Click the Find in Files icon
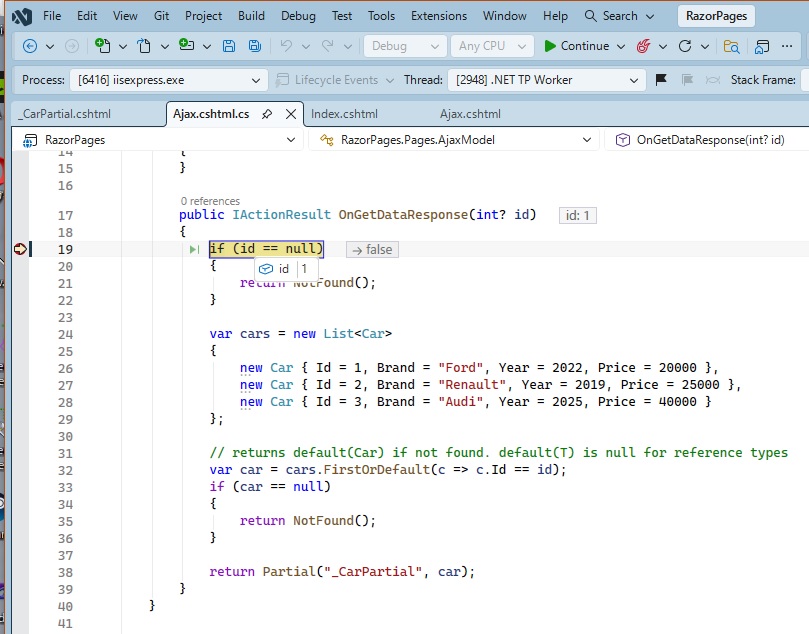Screen dimensions: 809x634 (732, 46)
